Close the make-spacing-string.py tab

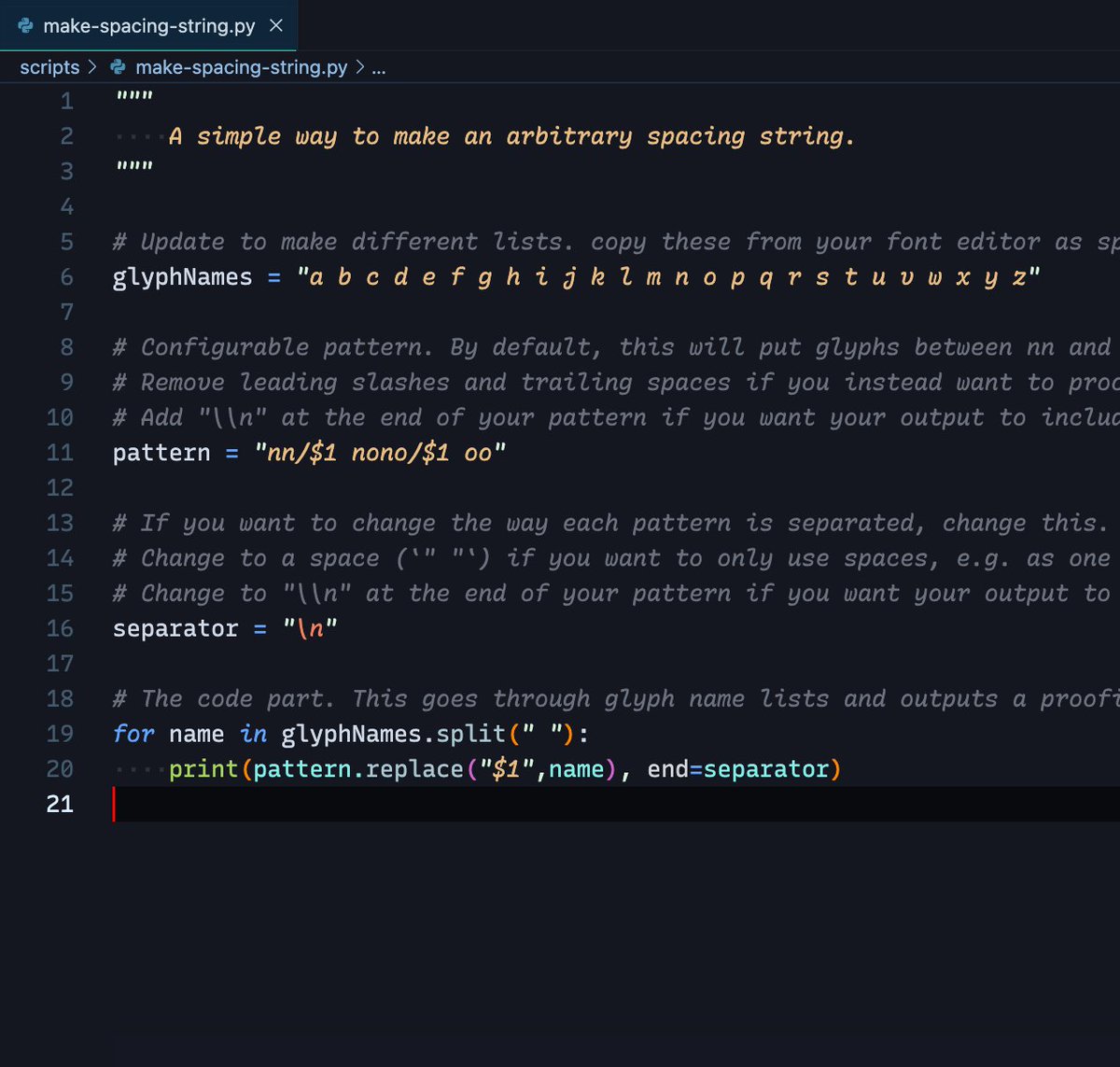[276, 25]
